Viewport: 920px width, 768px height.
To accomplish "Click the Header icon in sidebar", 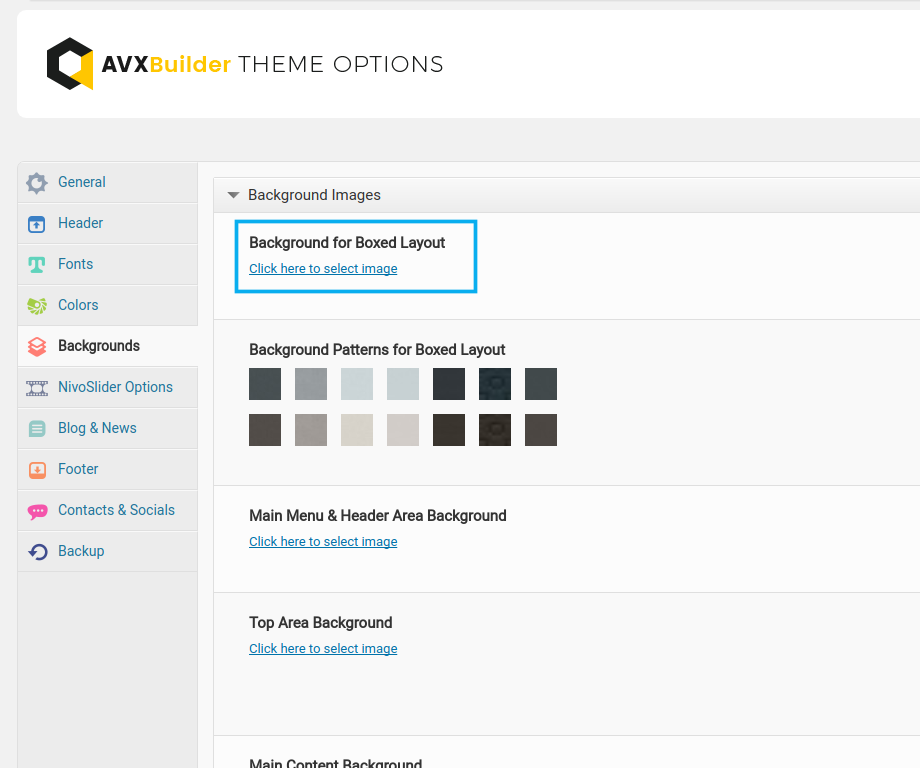I will (37, 224).
